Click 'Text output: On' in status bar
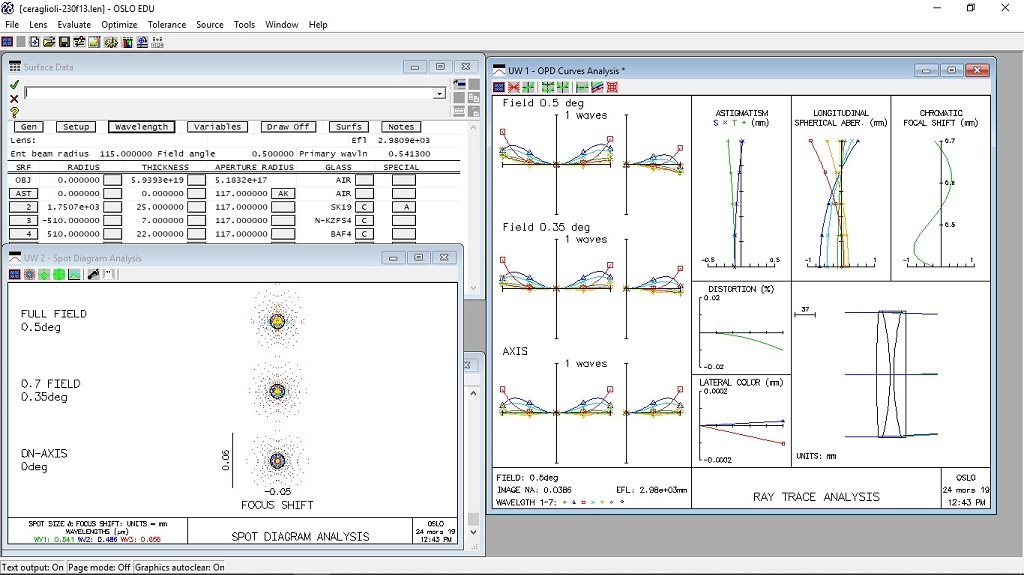 [x=33, y=567]
